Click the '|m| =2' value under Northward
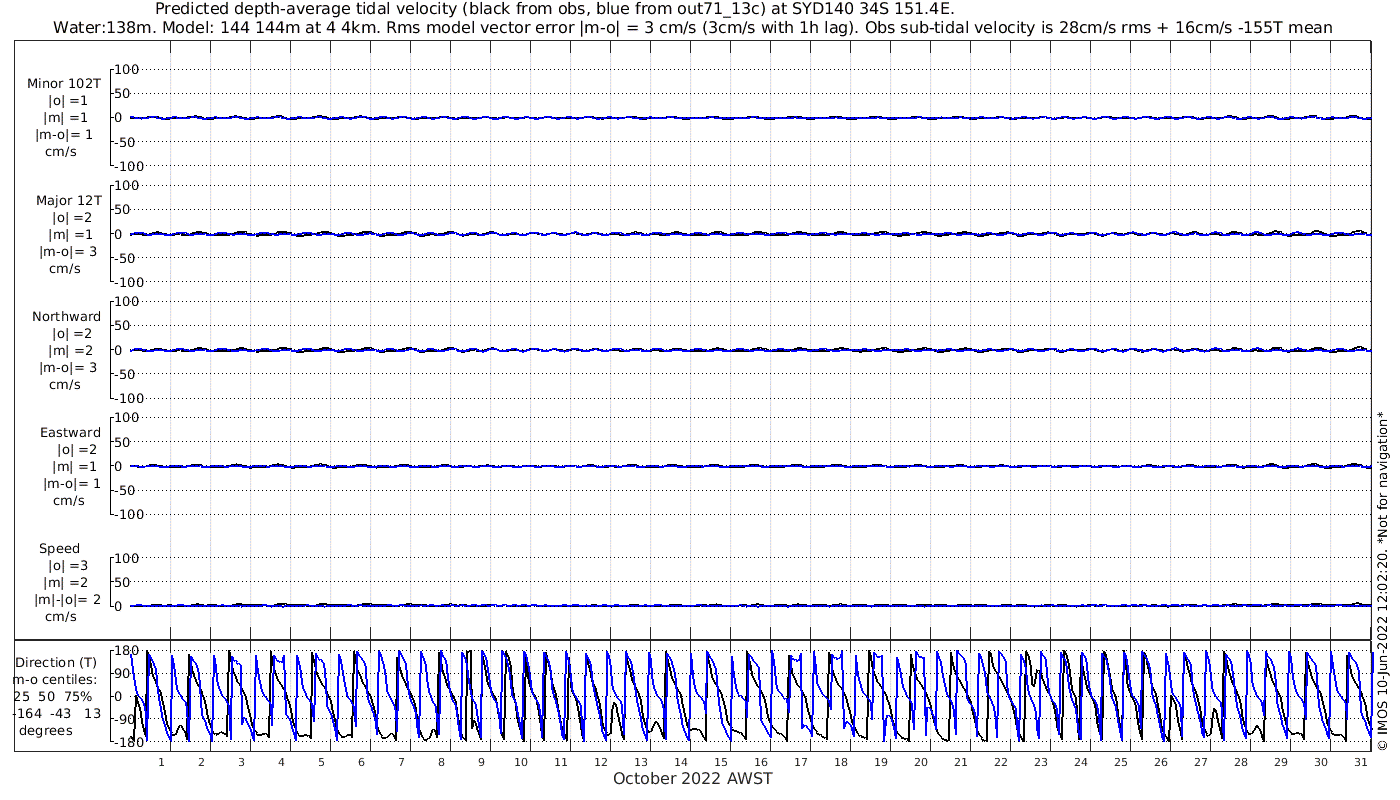This screenshot has width=1400, height=800. point(69,351)
